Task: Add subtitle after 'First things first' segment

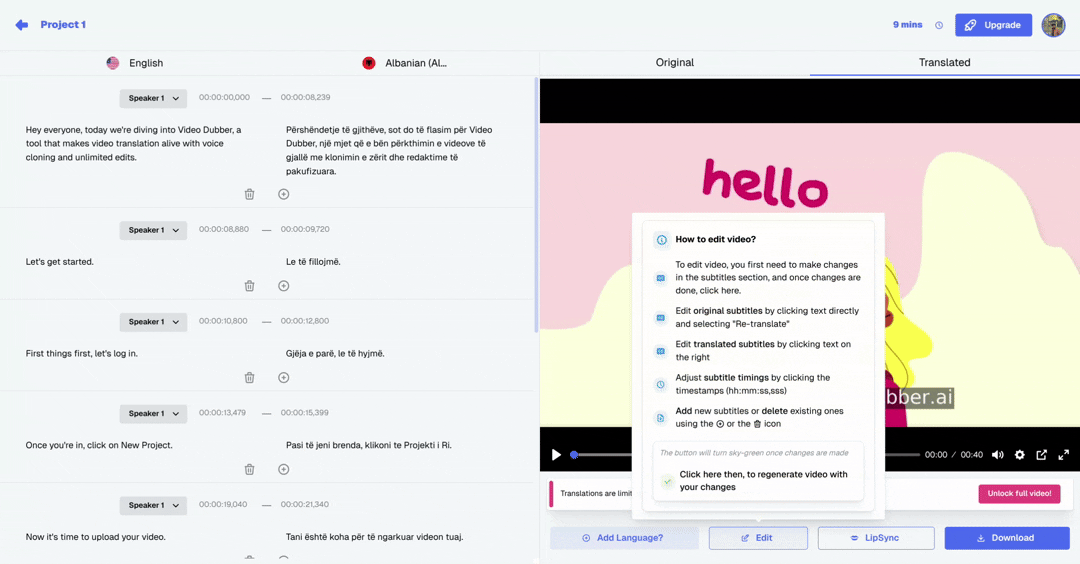Action: pos(284,377)
